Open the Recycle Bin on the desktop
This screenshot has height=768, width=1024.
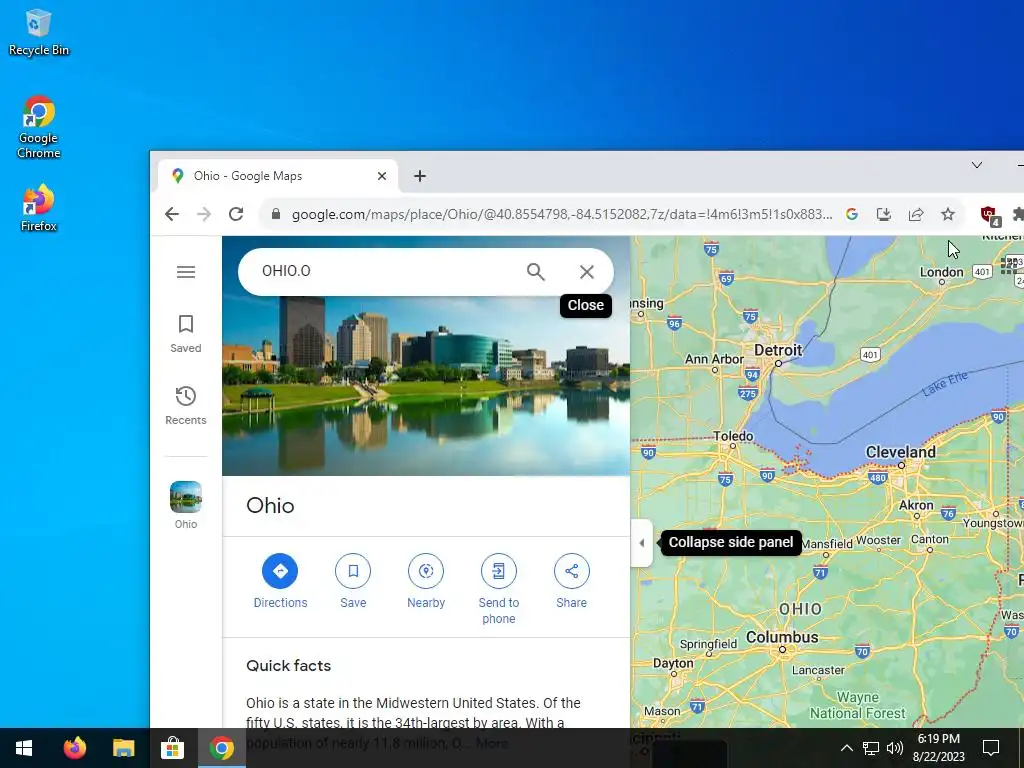pos(39,32)
